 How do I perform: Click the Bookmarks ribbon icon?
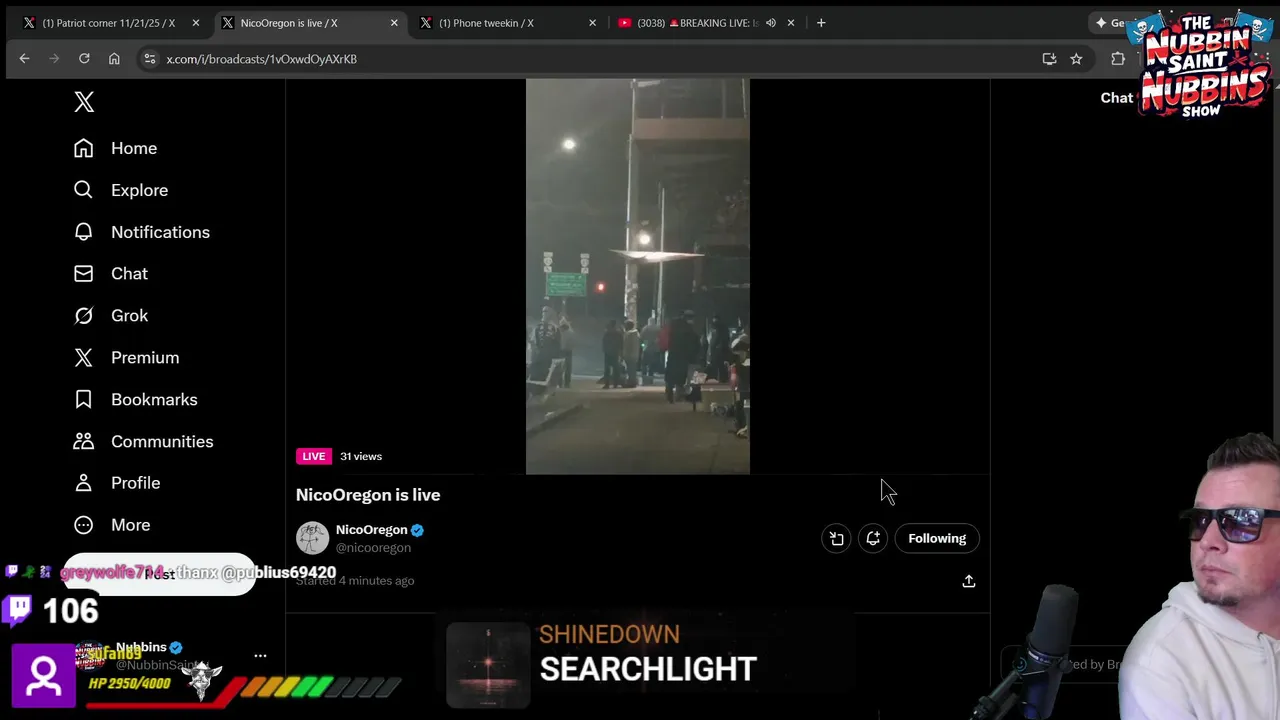[84, 400]
